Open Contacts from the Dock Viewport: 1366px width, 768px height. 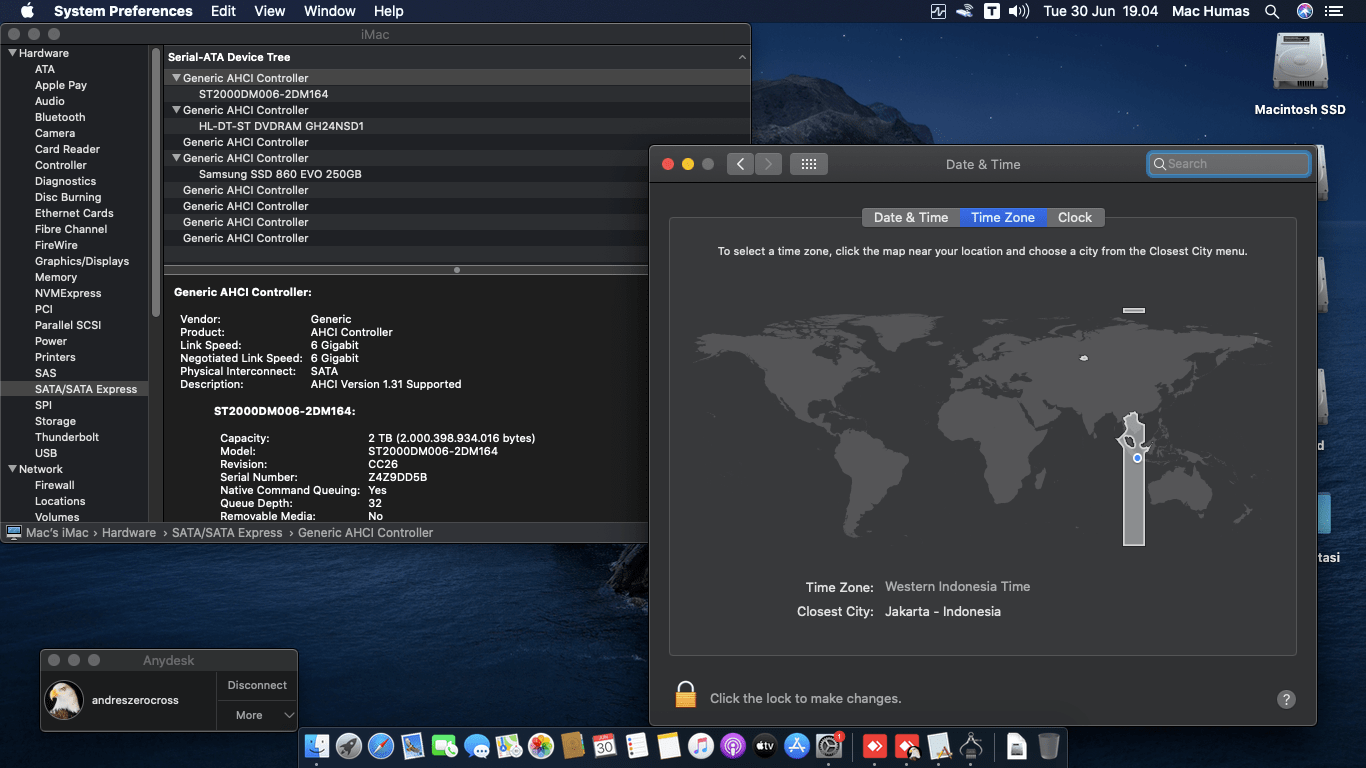tap(573, 745)
